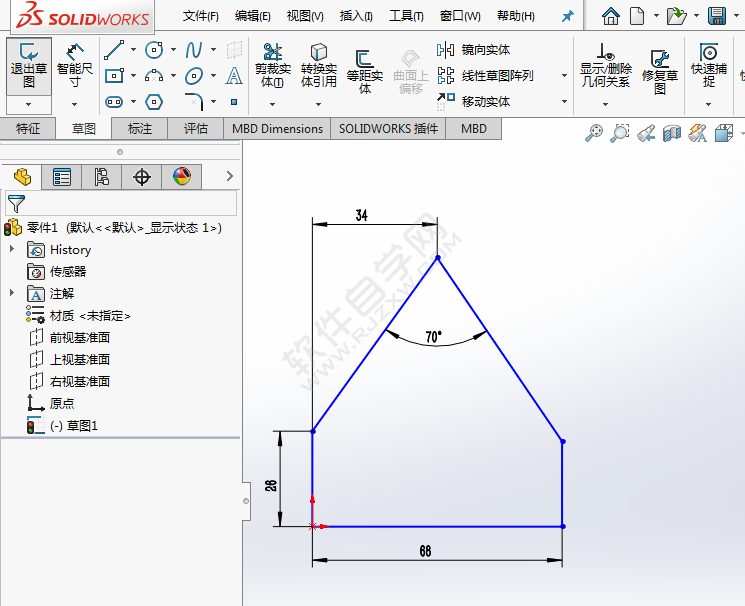
Task: Click the Exit Sketch (退出草图) button
Action: point(28,66)
